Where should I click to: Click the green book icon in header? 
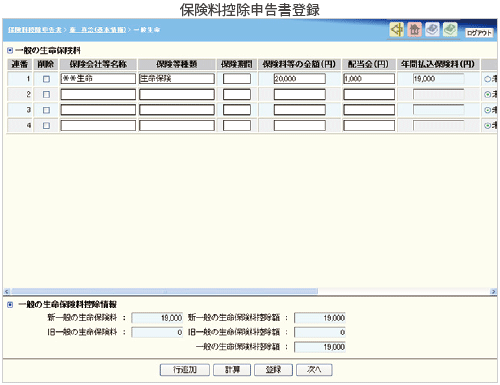point(450,30)
